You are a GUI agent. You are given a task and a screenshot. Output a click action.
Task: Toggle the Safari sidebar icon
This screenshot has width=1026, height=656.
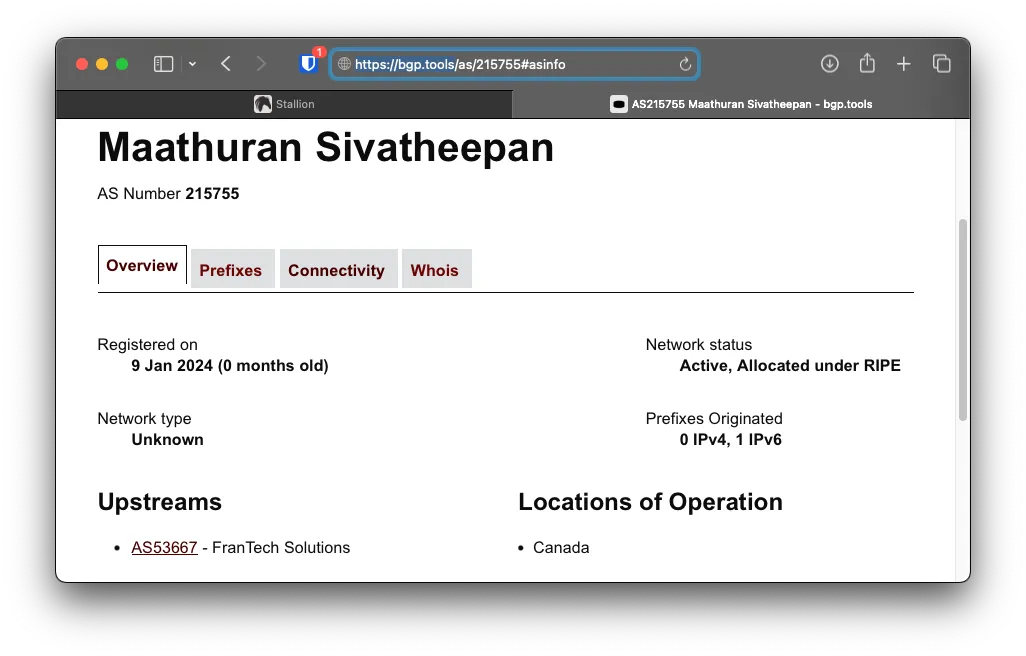163,64
